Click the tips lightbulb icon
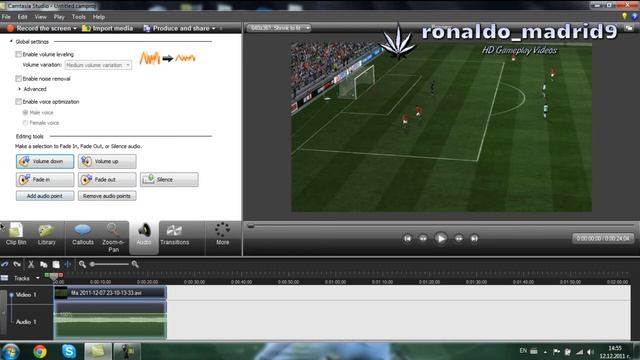Screen dimensions: 640x360 pos(624,16)
